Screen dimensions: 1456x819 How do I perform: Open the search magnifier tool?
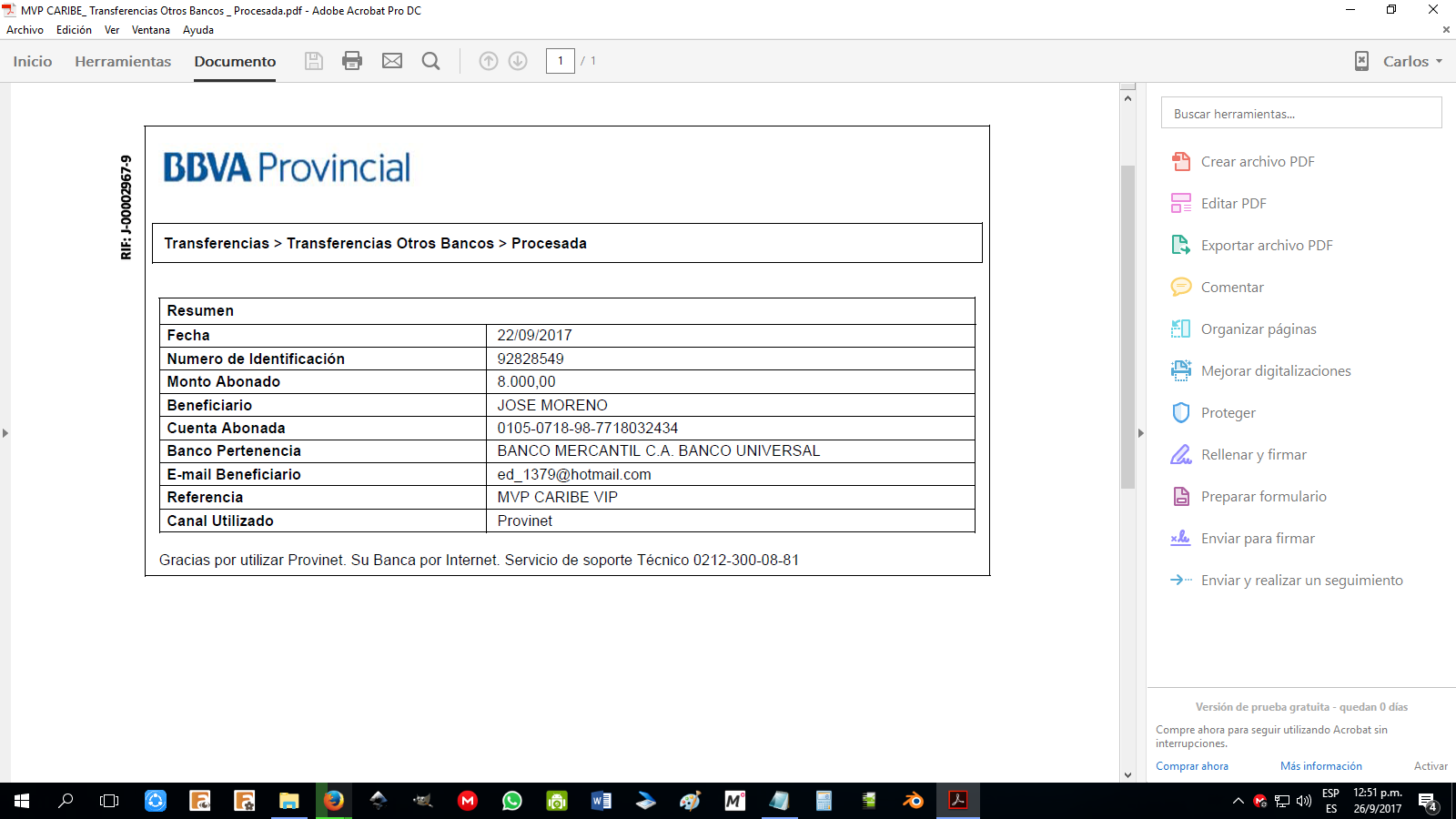point(431,61)
